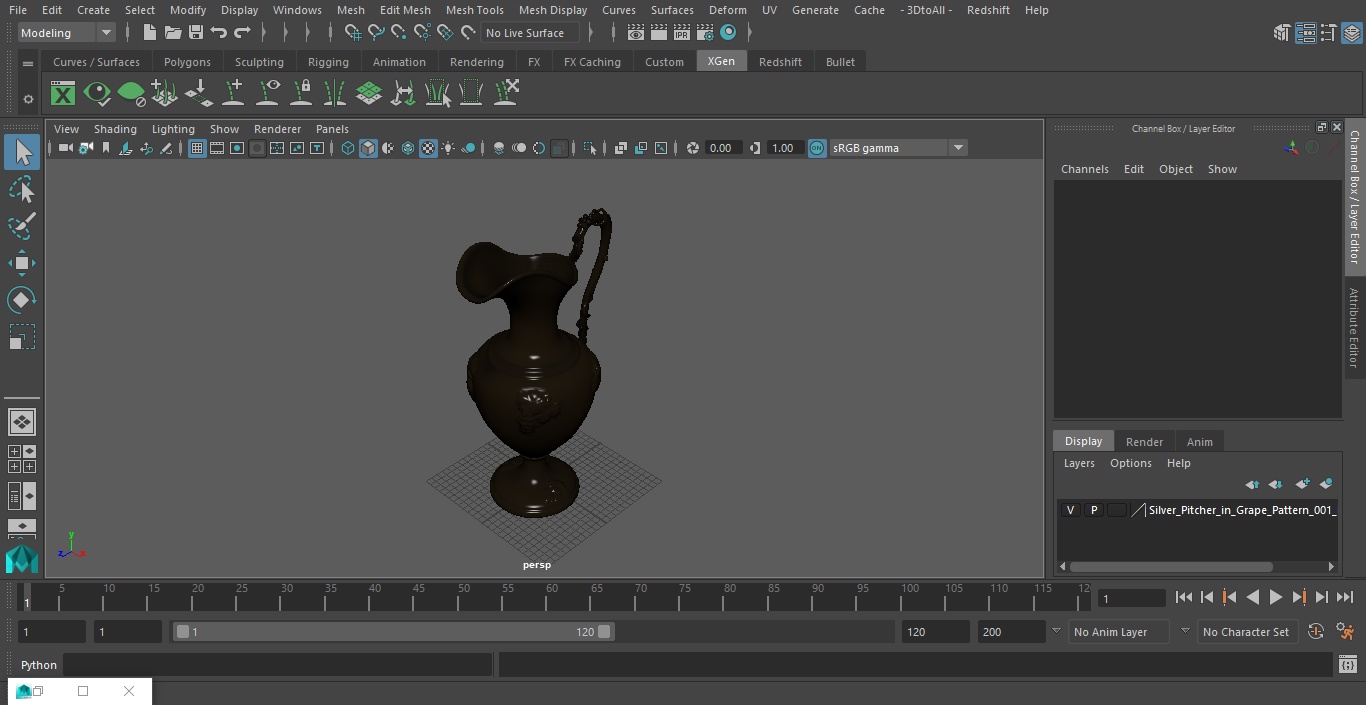Toggle playback P of the Silver_Pitcher layer
The width and height of the screenshot is (1366, 705).
[1094, 510]
